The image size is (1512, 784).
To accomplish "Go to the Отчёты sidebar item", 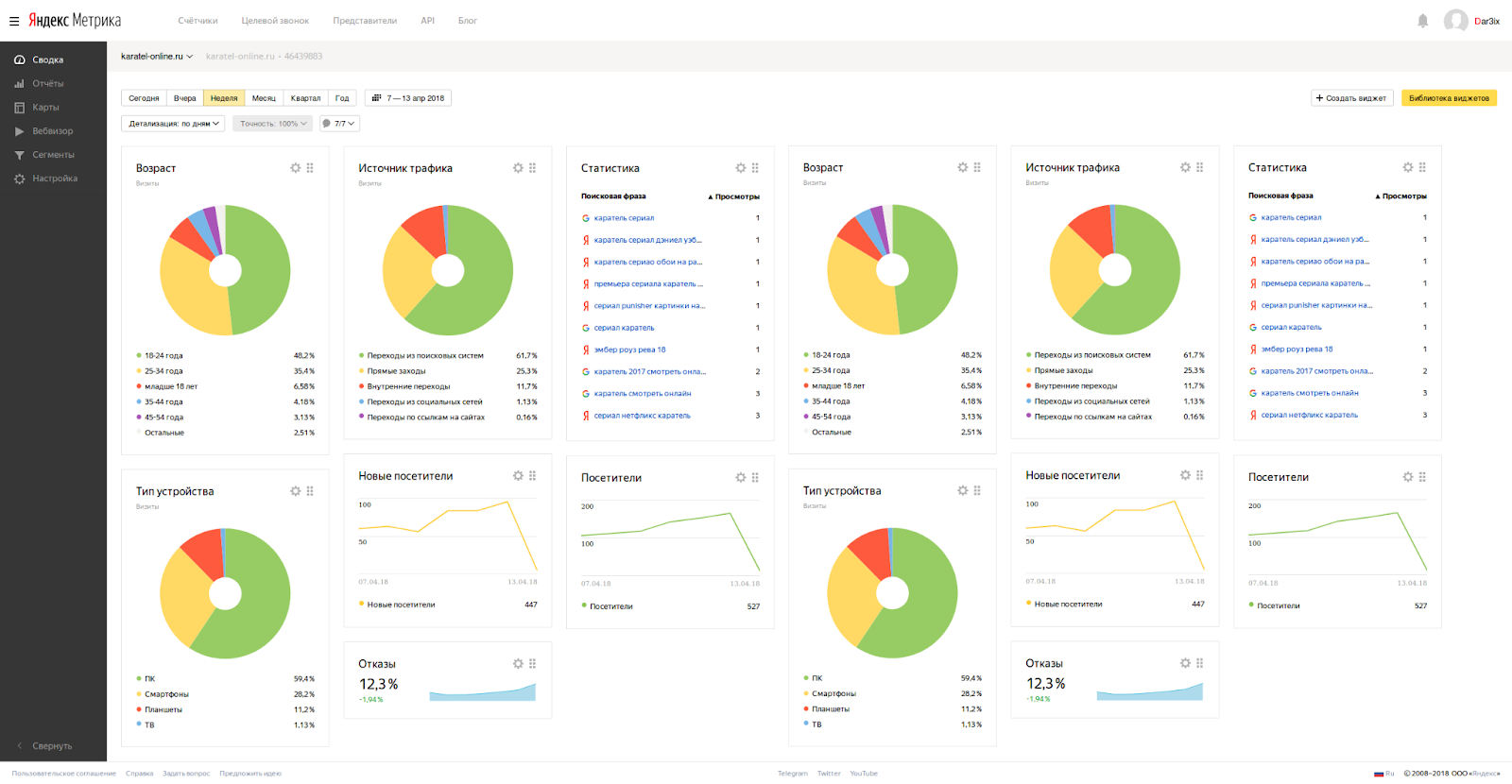I will coord(47,84).
